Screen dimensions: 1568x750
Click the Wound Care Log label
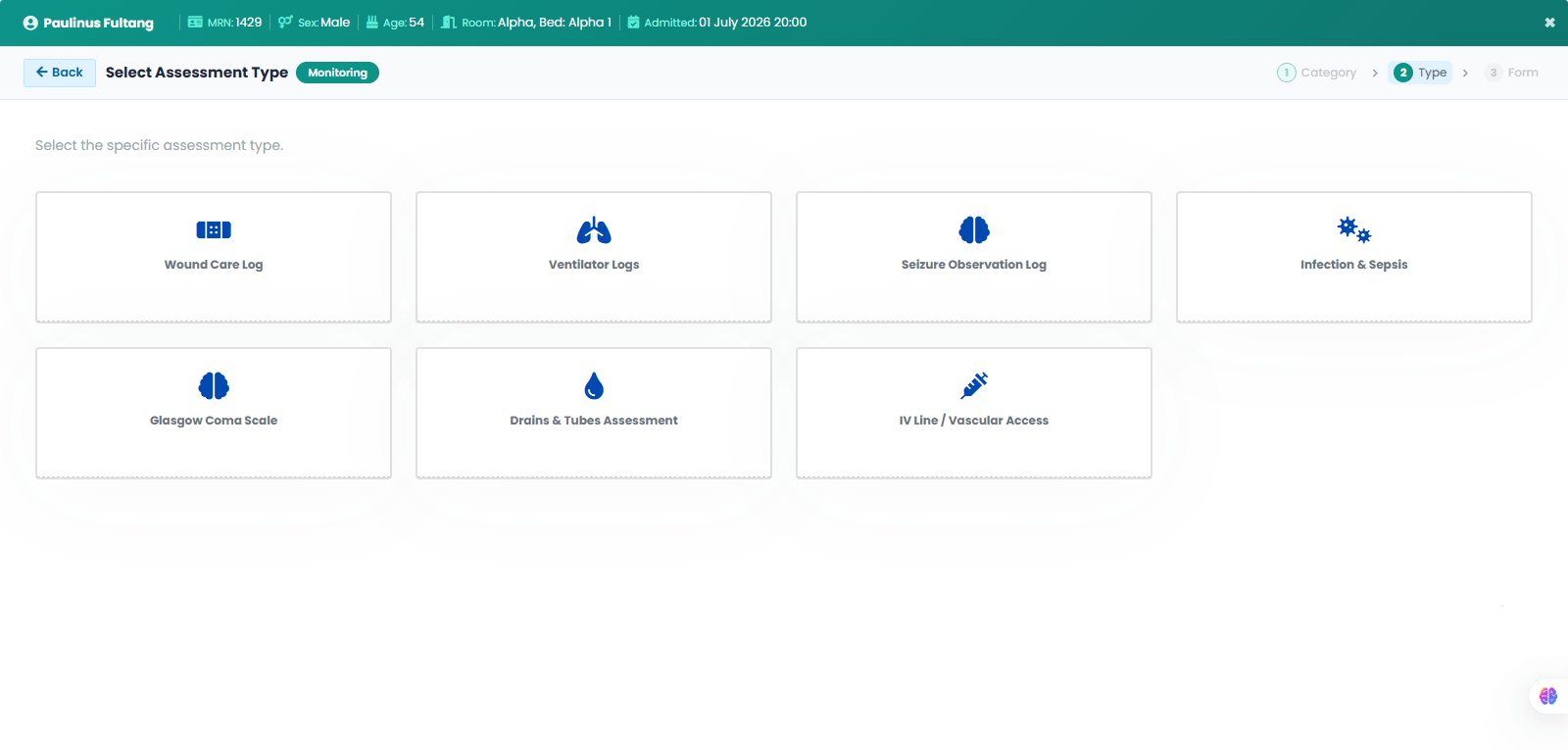pyautogui.click(x=214, y=265)
